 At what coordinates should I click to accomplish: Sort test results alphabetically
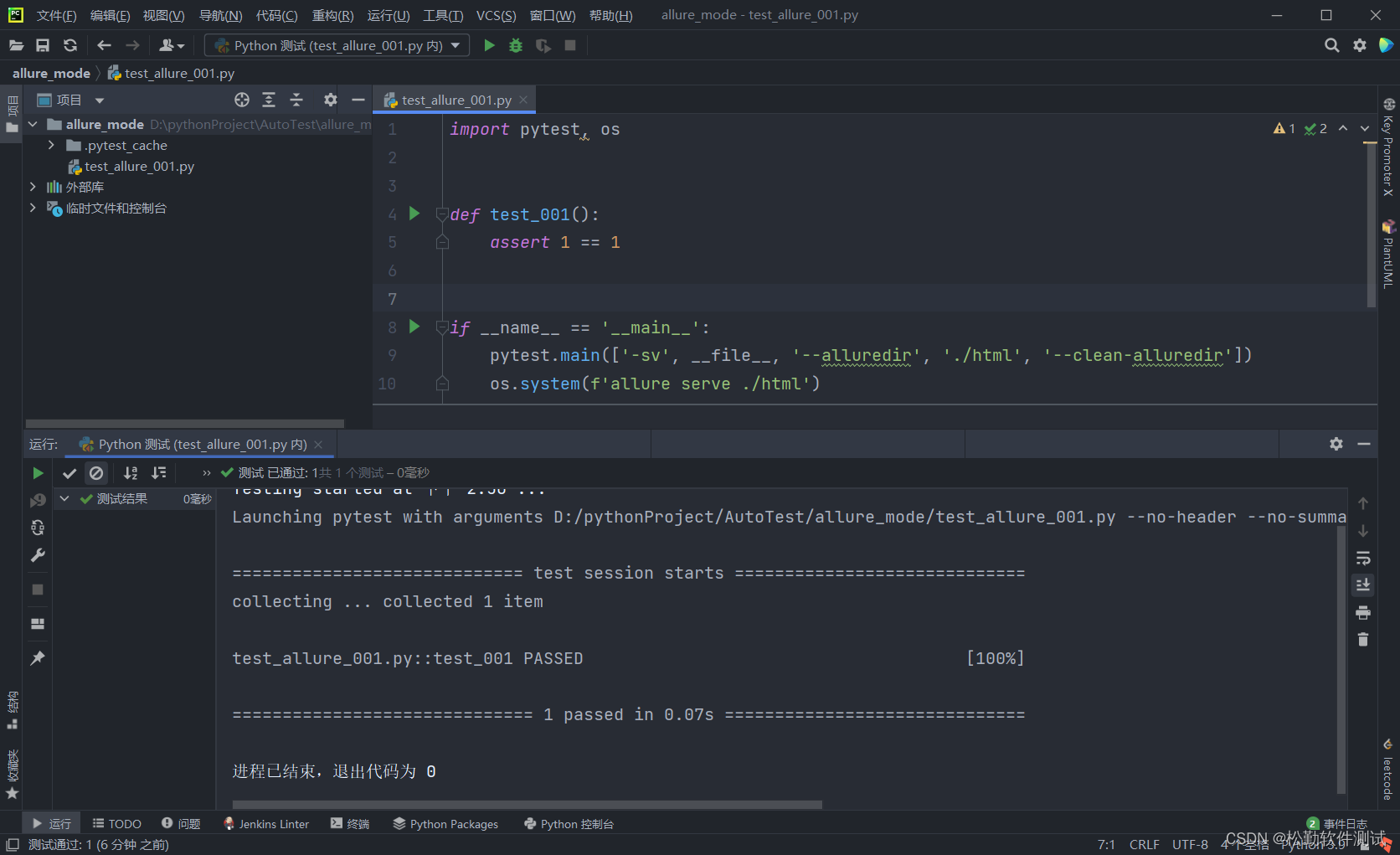[131, 473]
